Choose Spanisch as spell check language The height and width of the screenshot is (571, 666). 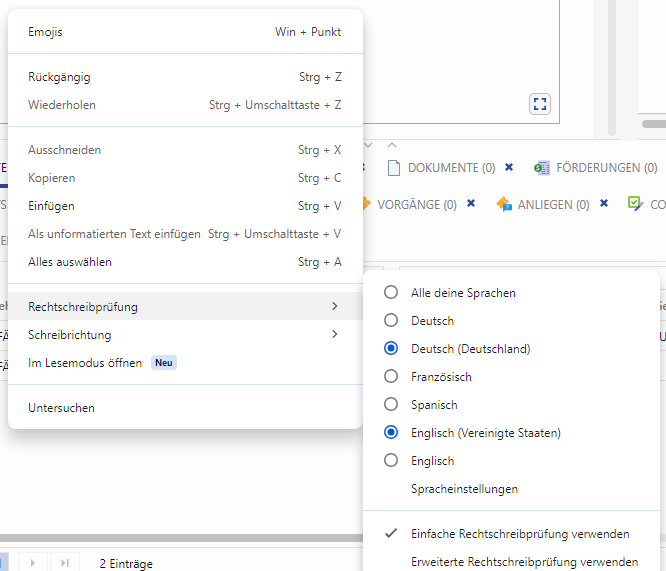[x=391, y=405]
